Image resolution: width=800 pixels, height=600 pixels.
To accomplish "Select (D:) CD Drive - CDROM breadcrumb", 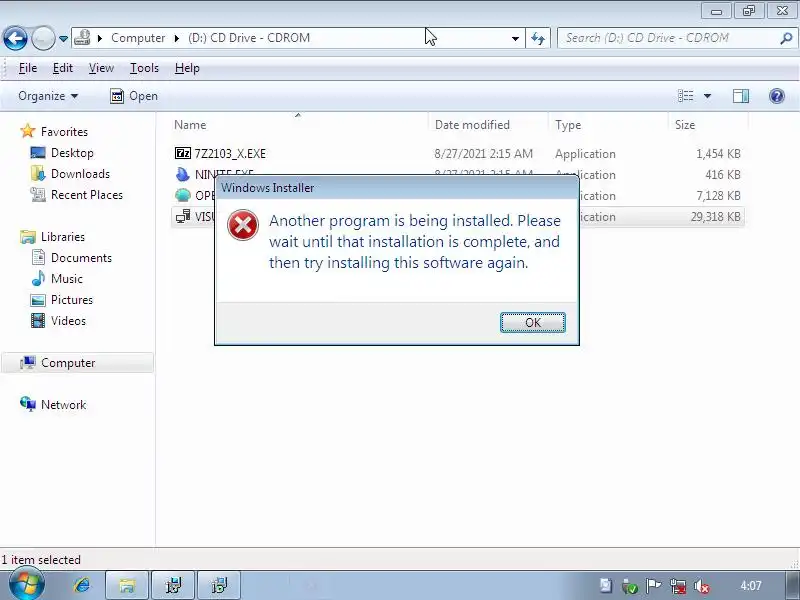I will [248, 38].
